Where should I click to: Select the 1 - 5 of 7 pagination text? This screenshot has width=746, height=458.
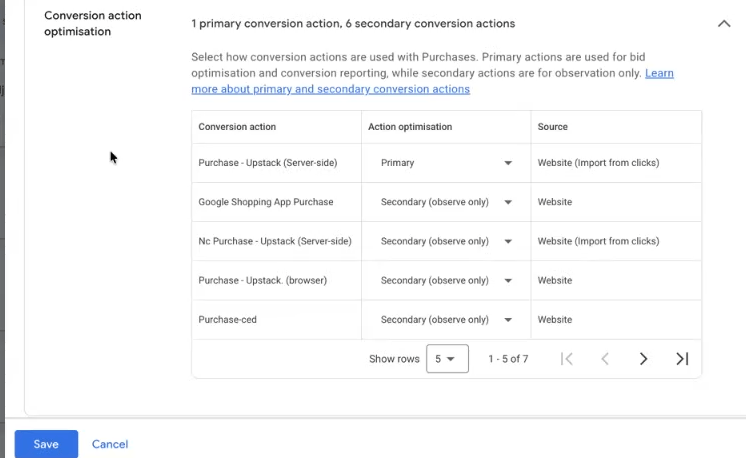pyautogui.click(x=508, y=359)
